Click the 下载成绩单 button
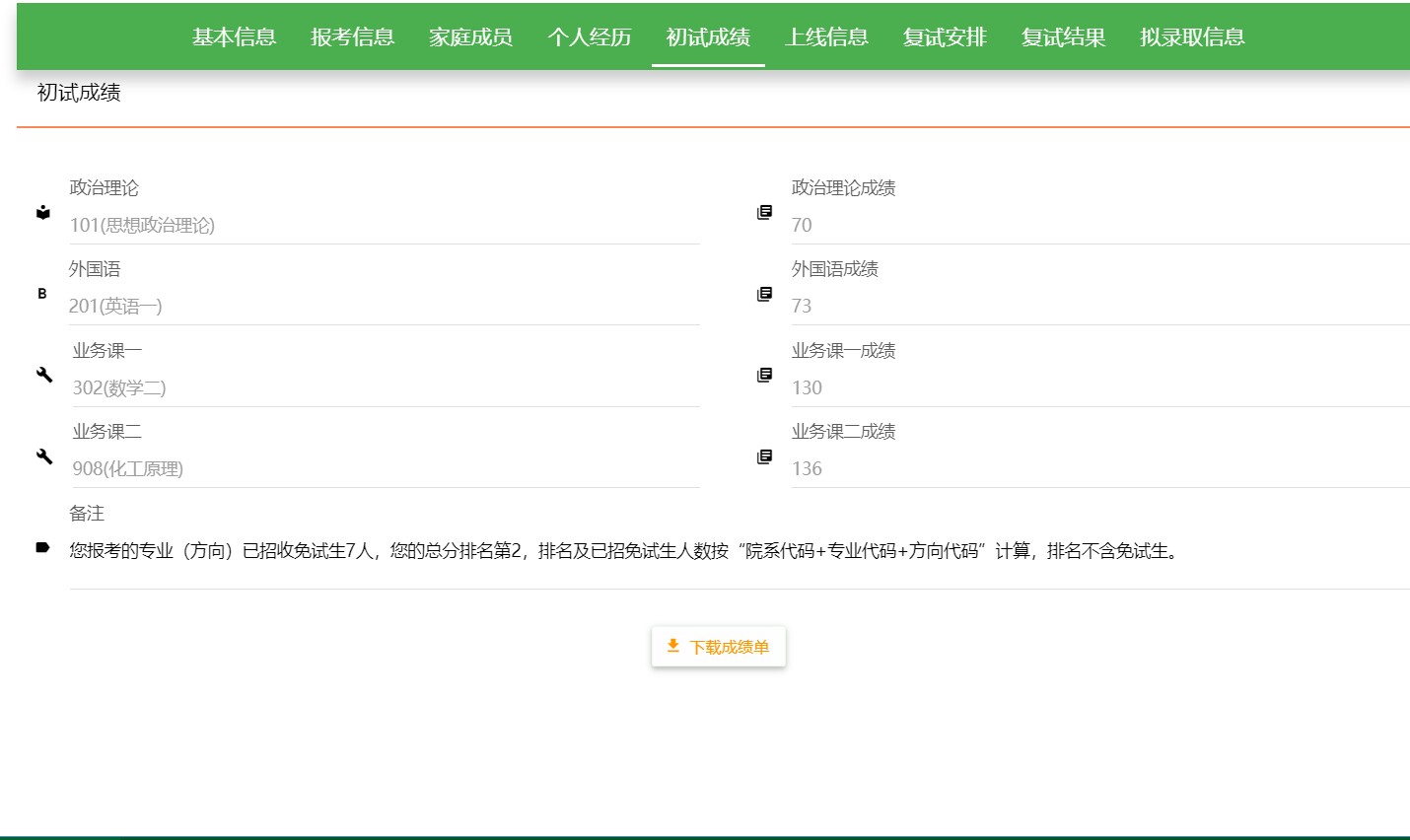1410x840 pixels. tap(719, 647)
